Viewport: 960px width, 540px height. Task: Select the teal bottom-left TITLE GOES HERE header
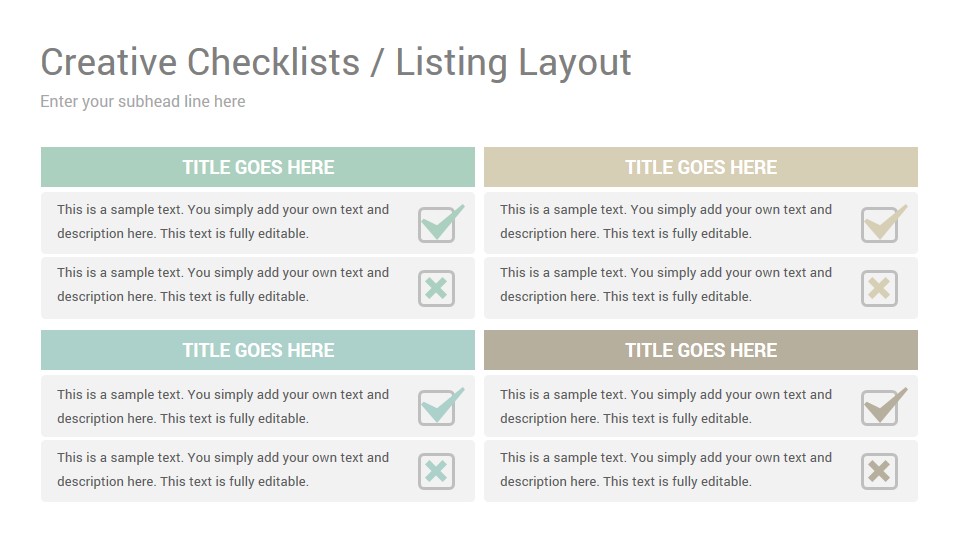(258, 350)
